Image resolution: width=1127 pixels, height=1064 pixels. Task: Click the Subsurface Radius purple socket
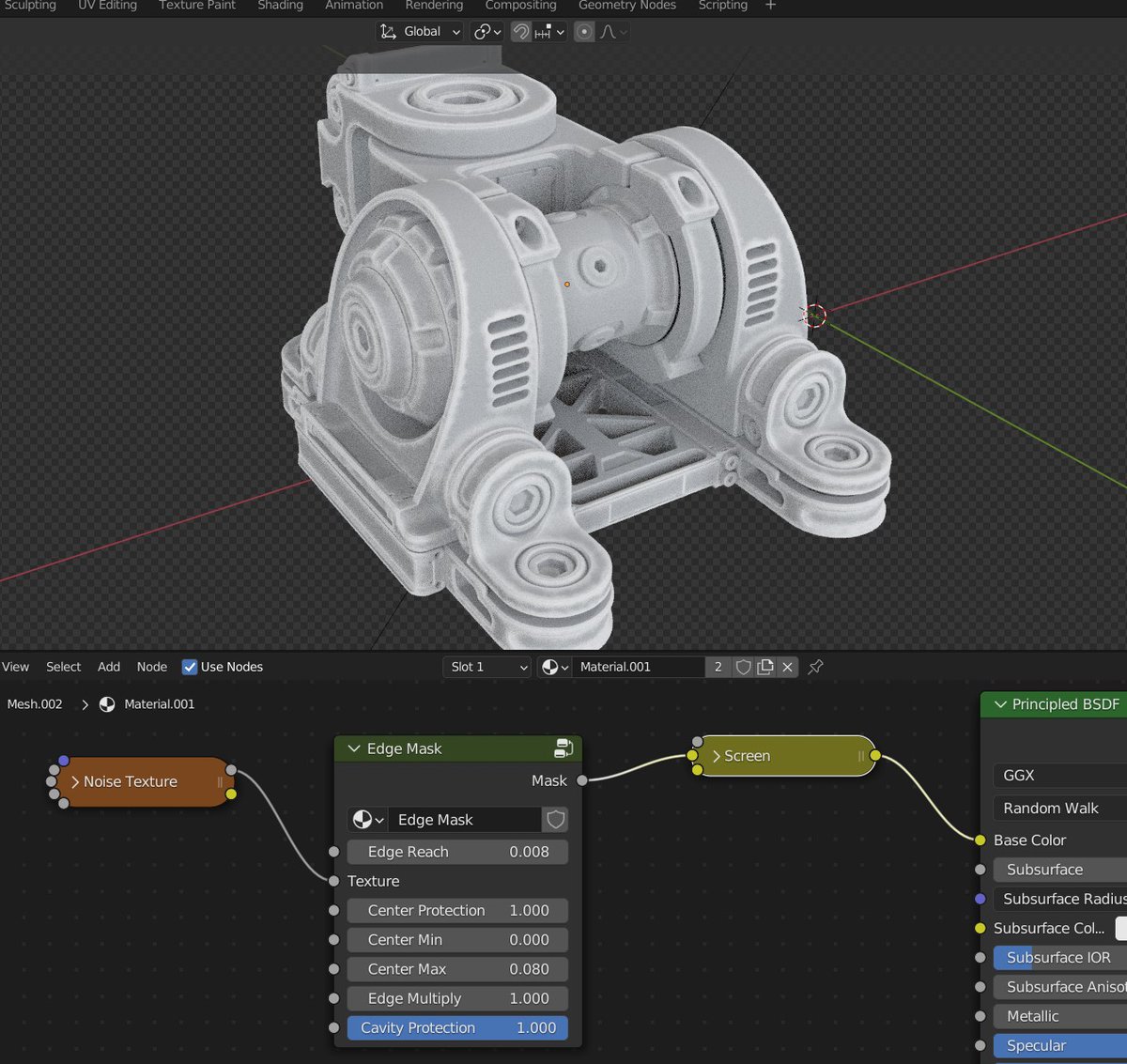(980, 899)
